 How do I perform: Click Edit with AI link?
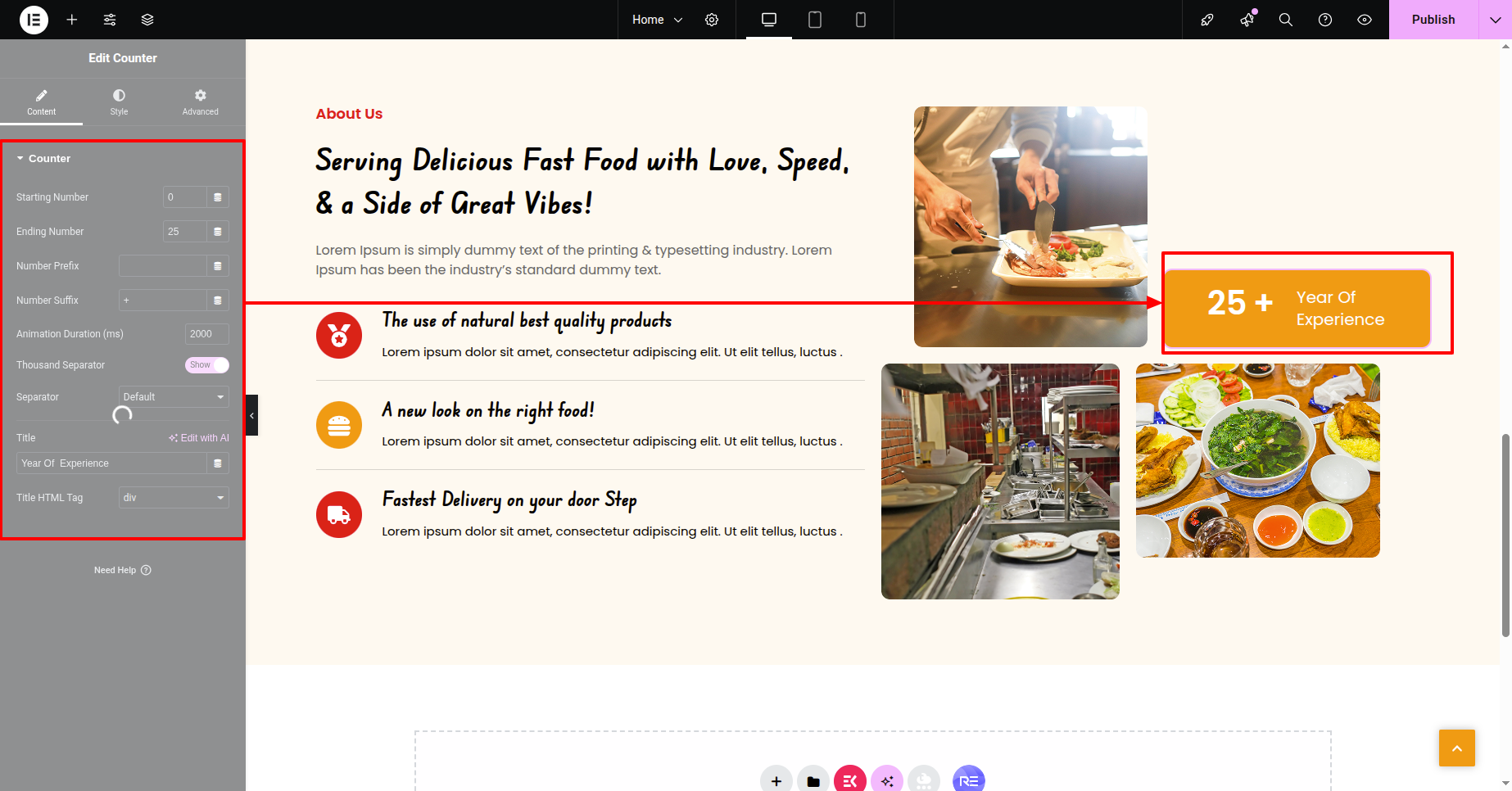pos(199,438)
